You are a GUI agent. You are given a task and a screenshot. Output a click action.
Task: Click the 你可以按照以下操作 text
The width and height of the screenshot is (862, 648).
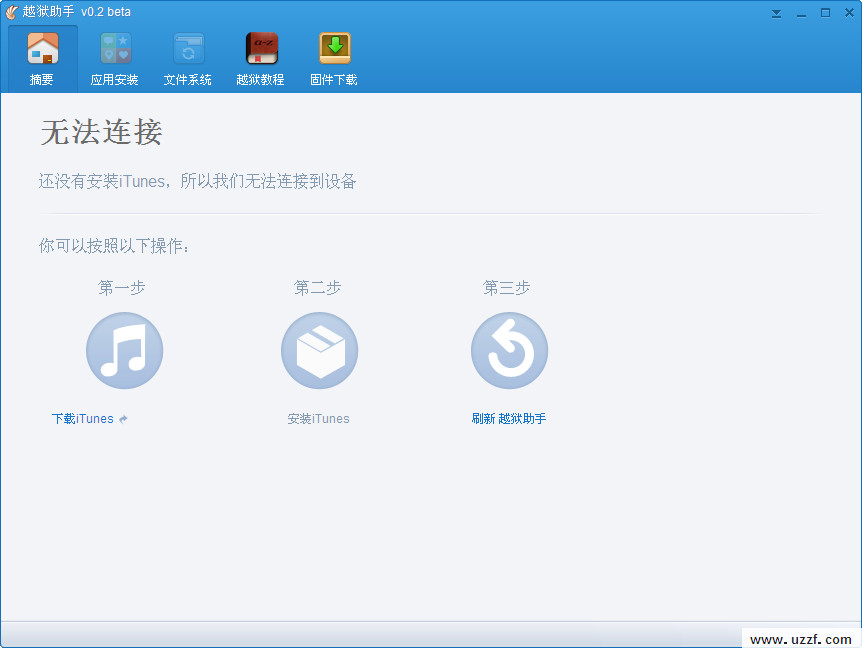[114, 246]
